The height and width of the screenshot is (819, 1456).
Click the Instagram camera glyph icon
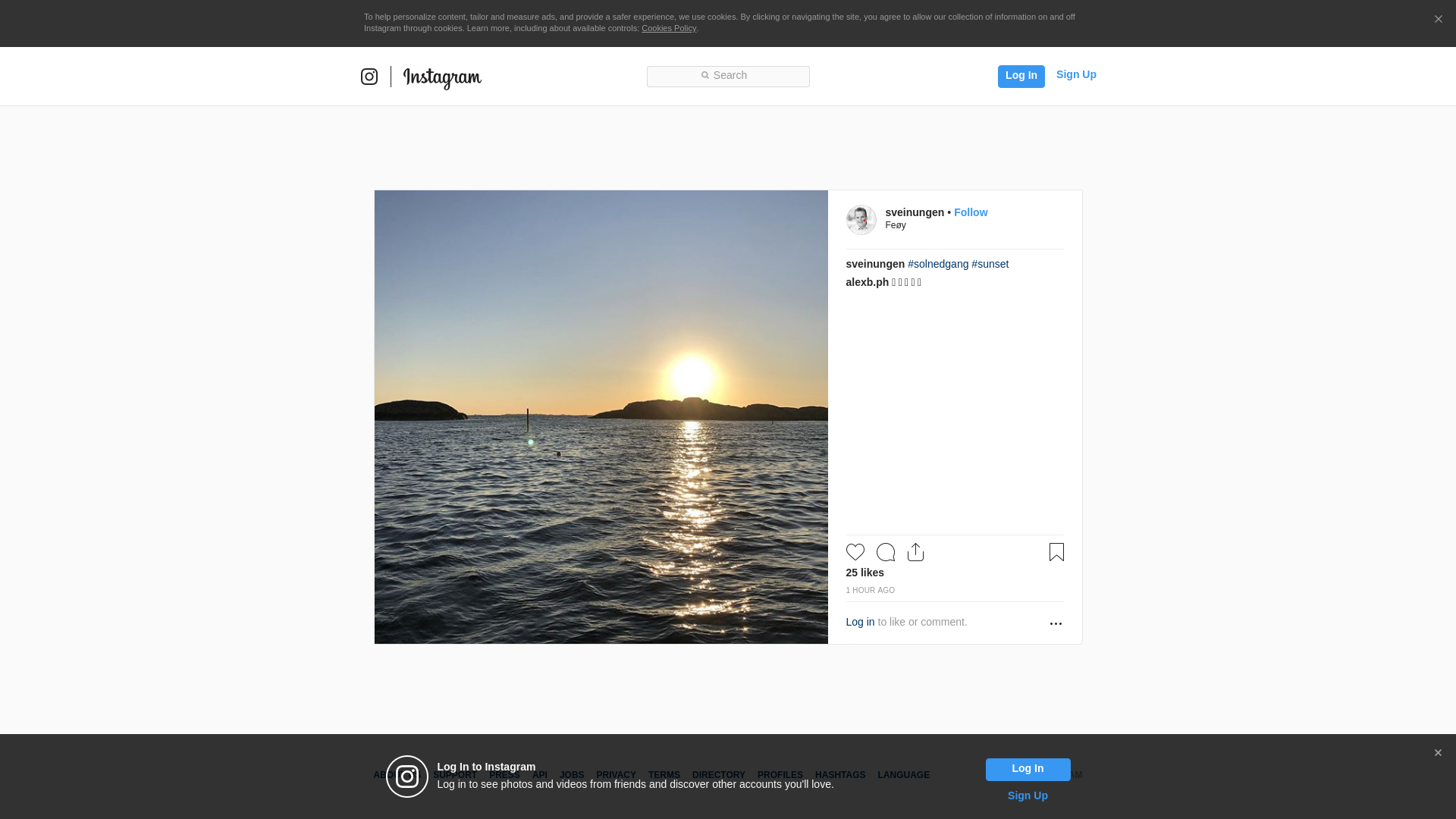click(x=369, y=77)
